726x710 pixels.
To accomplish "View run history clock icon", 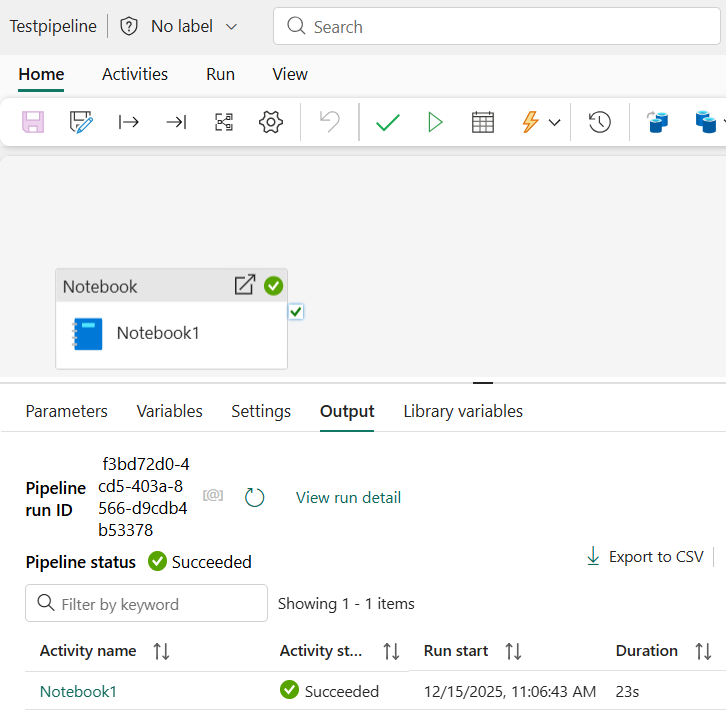I will click(599, 122).
